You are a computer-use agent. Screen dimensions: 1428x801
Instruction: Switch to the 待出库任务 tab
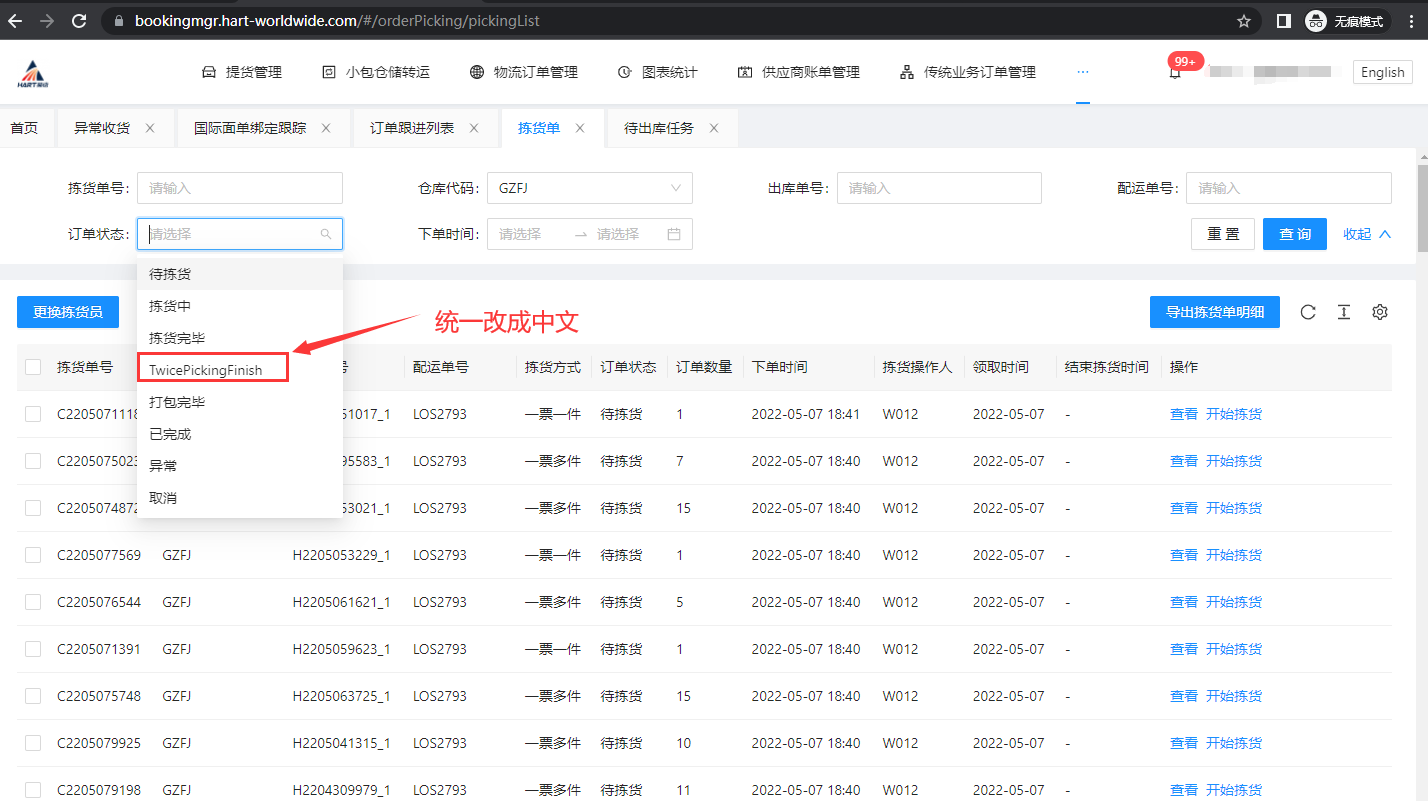658,128
